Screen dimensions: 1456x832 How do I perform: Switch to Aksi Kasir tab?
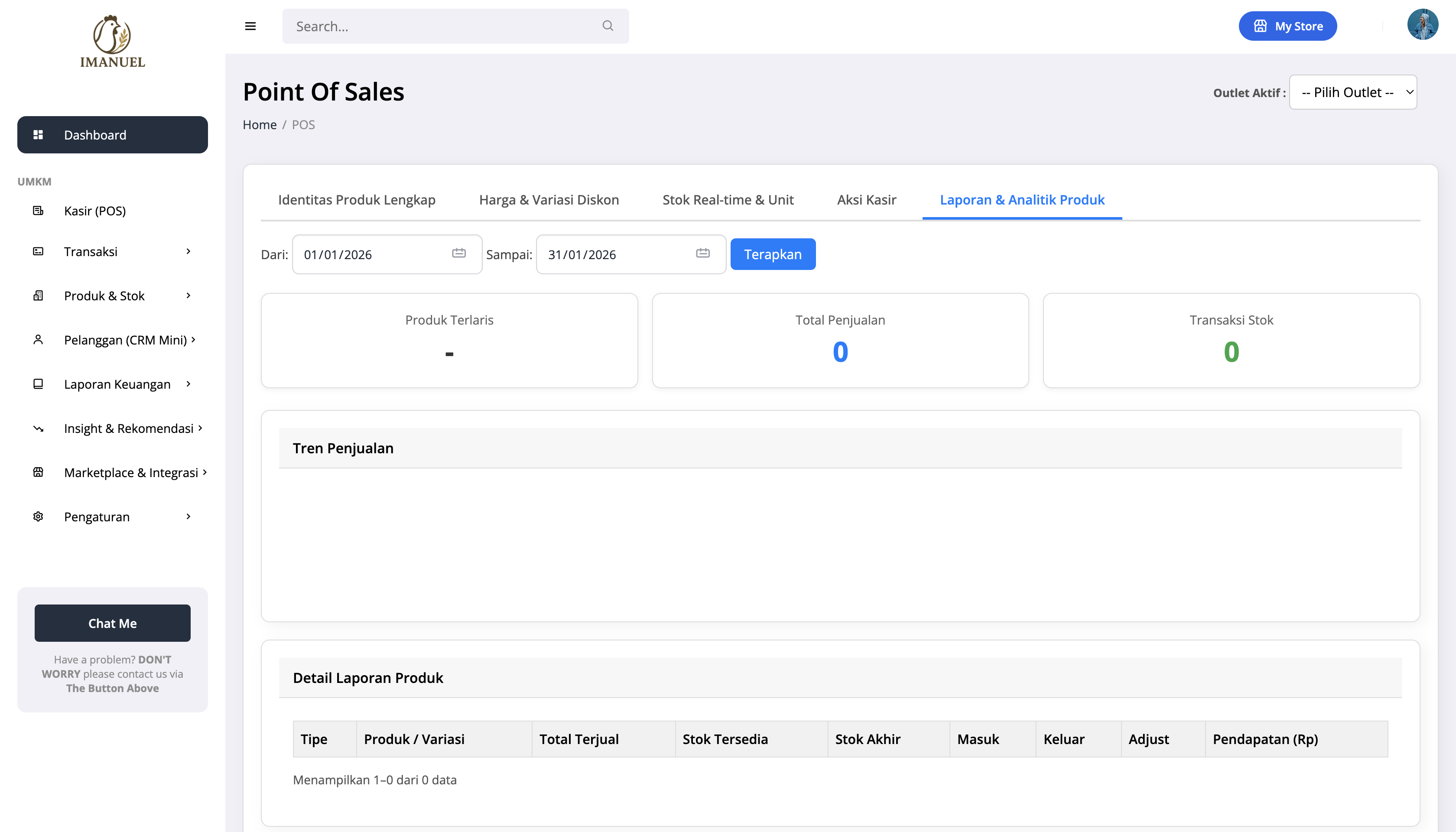tap(866, 200)
